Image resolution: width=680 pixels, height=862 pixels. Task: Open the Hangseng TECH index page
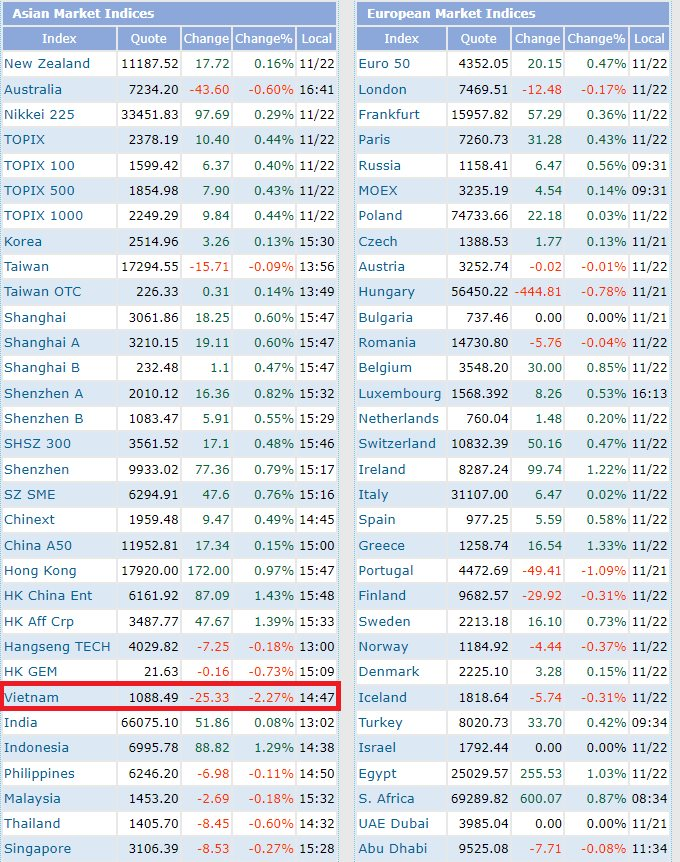(x=57, y=646)
